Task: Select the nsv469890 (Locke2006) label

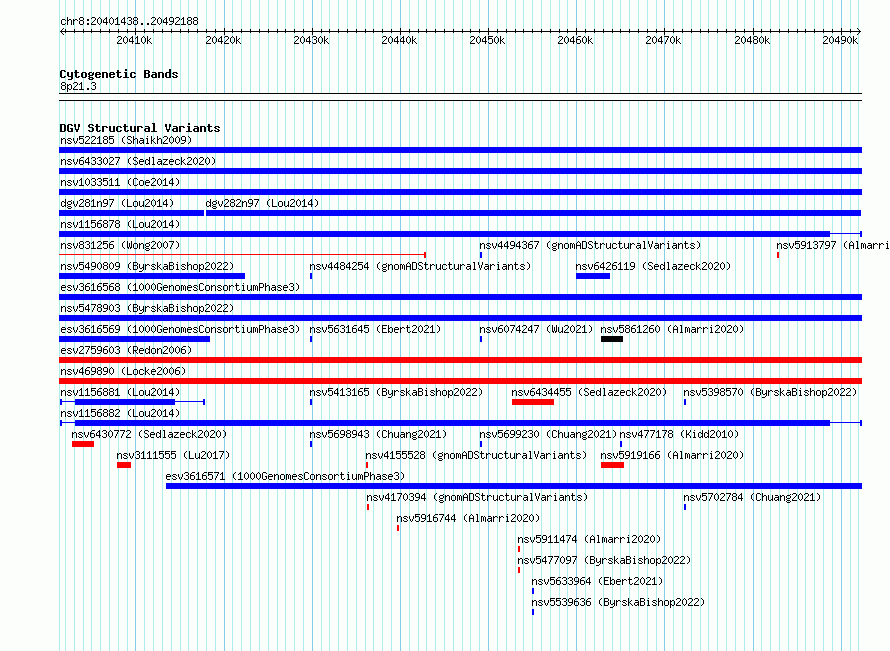Action: point(123,371)
